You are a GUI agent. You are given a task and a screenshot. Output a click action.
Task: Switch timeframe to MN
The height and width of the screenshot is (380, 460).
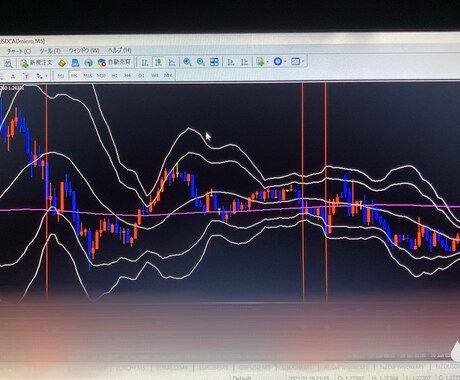coord(168,75)
